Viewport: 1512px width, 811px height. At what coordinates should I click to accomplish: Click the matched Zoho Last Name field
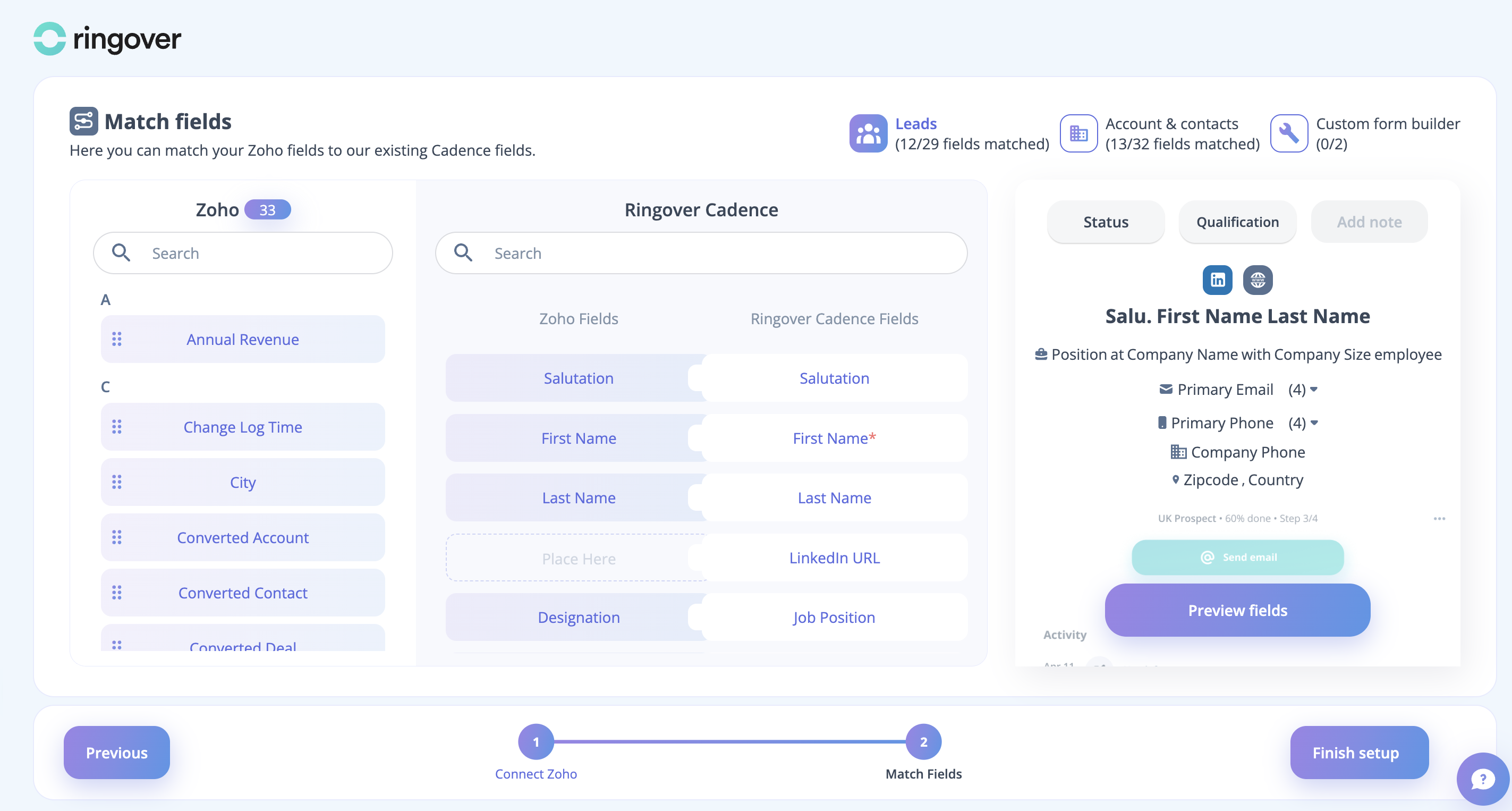tap(577, 497)
